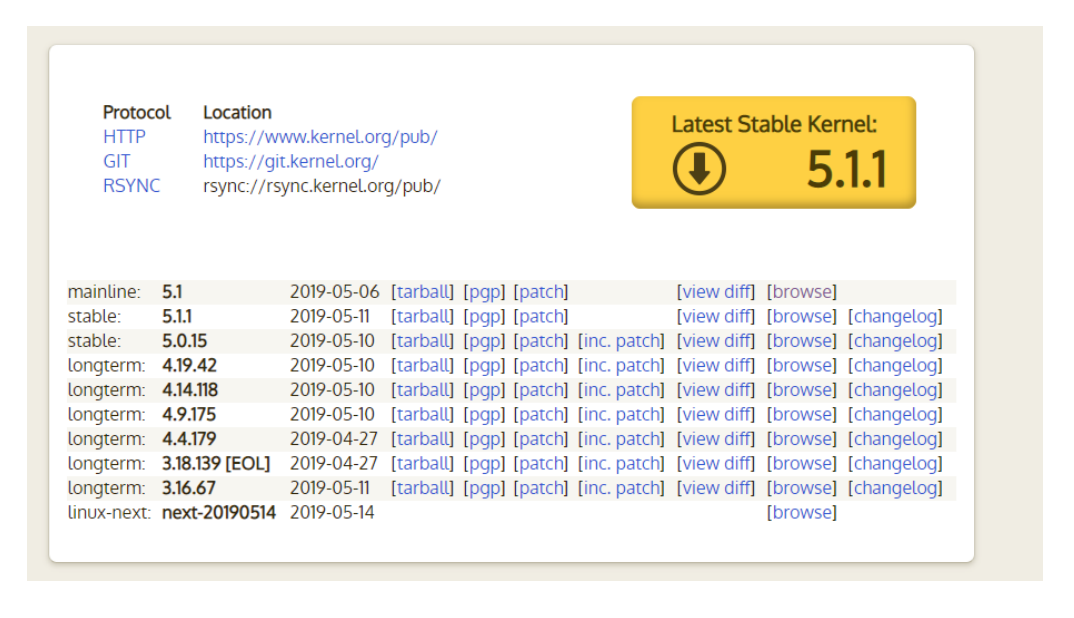This screenshot has height=618, width=1074.
Task: View diff for mainline 5.1
Action: pyautogui.click(x=716, y=292)
